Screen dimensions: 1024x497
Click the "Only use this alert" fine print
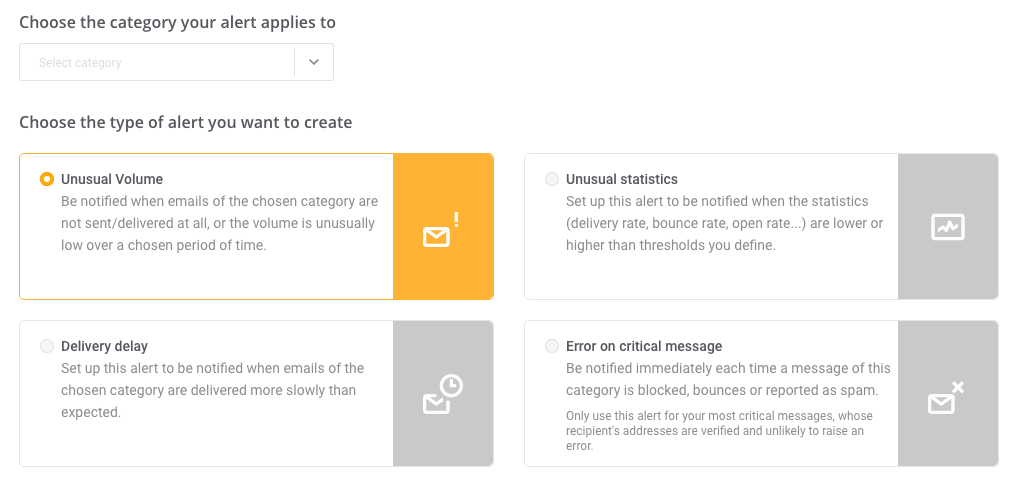coord(719,431)
